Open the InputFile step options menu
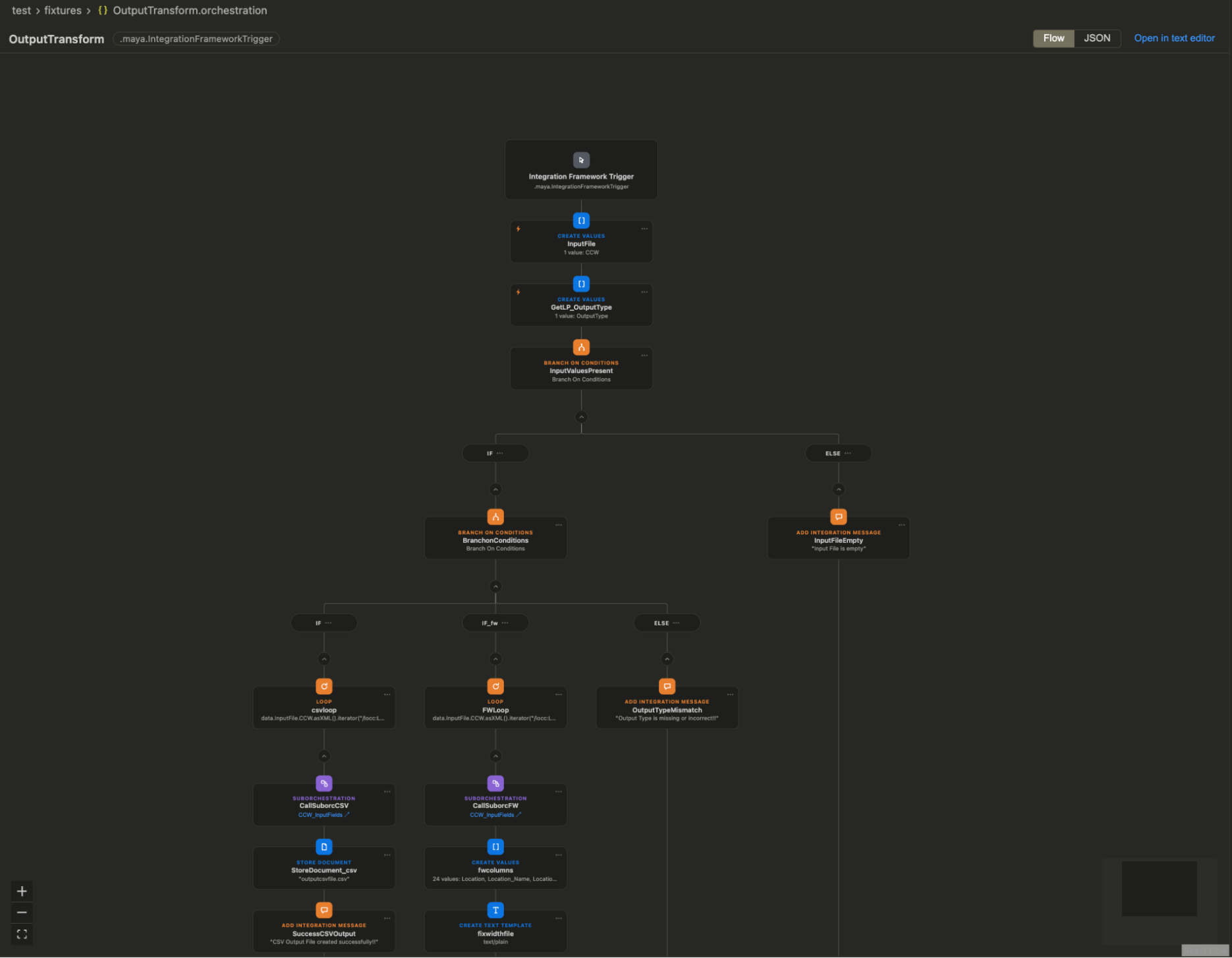The width and height of the screenshot is (1232, 958). 644,229
